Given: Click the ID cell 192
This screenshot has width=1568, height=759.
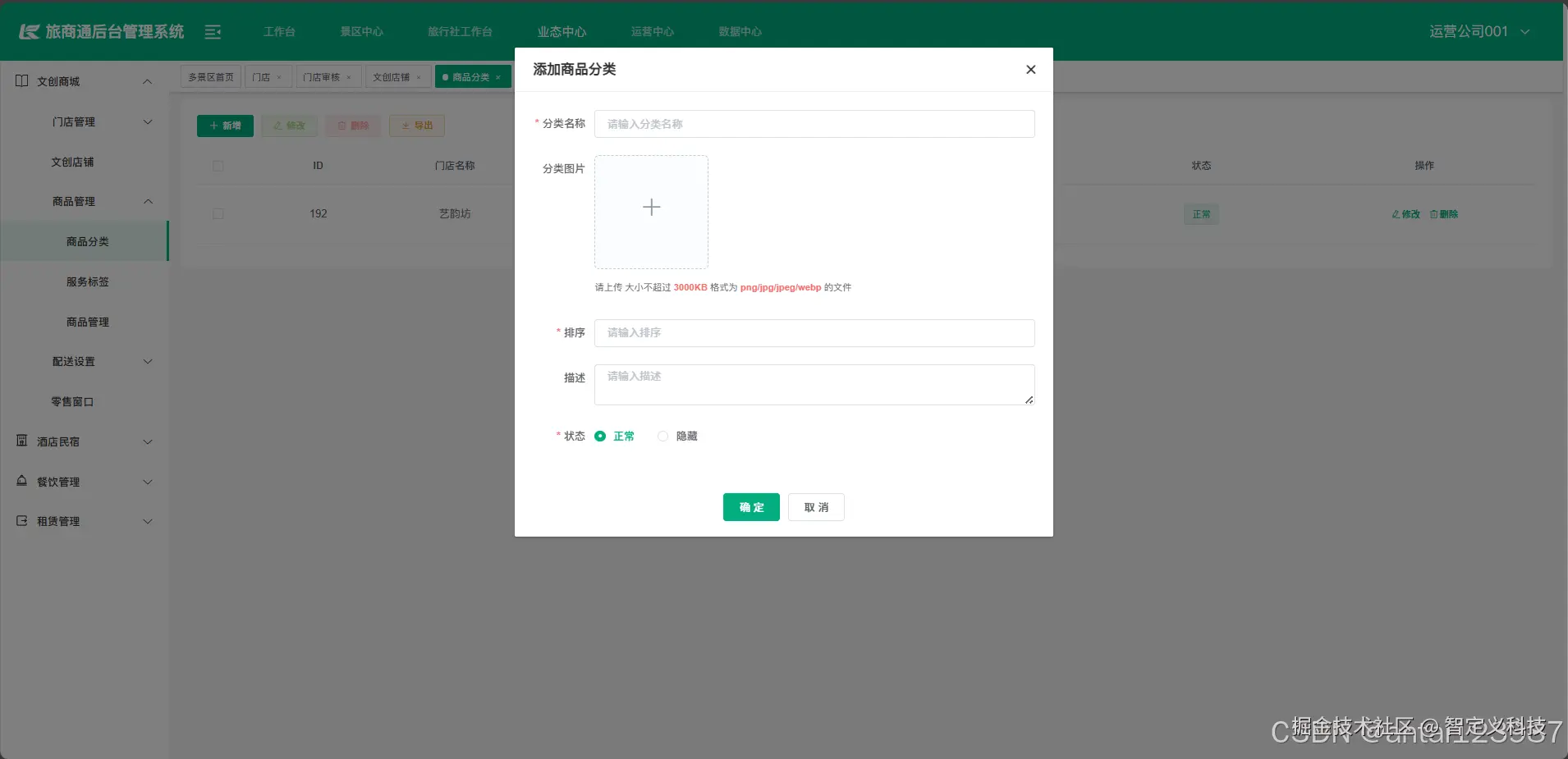Looking at the screenshot, I should click(319, 213).
